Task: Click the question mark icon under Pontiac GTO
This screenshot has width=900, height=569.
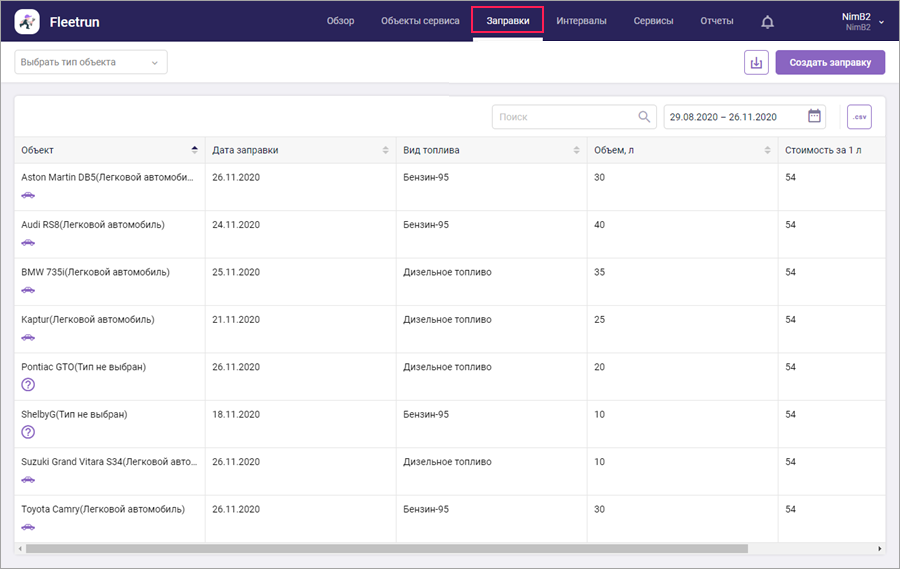Action: [28, 384]
